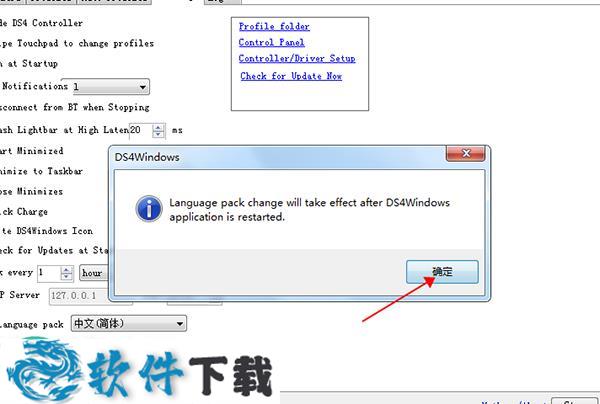The image size is (600, 404).
Task: Open the Control Panel link
Action: click(x=272, y=42)
